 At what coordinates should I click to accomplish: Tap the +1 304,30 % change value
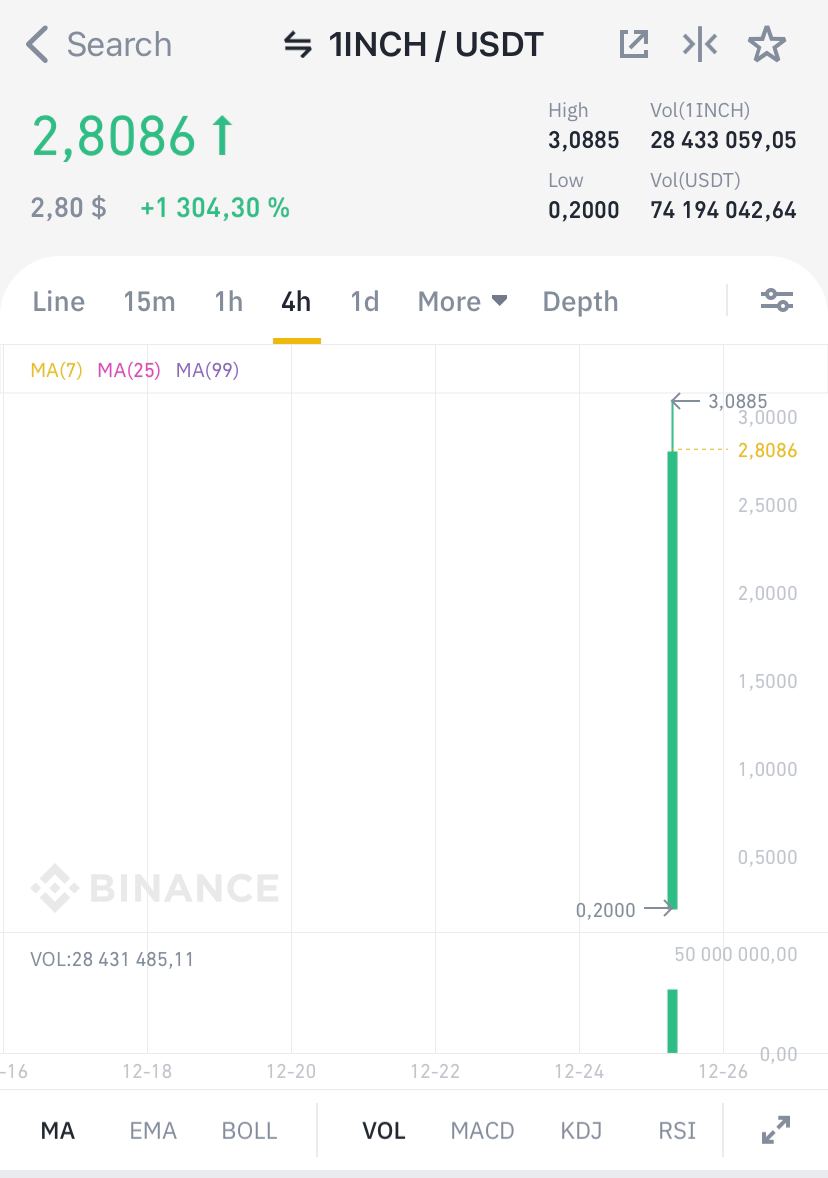[x=215, y=208]
